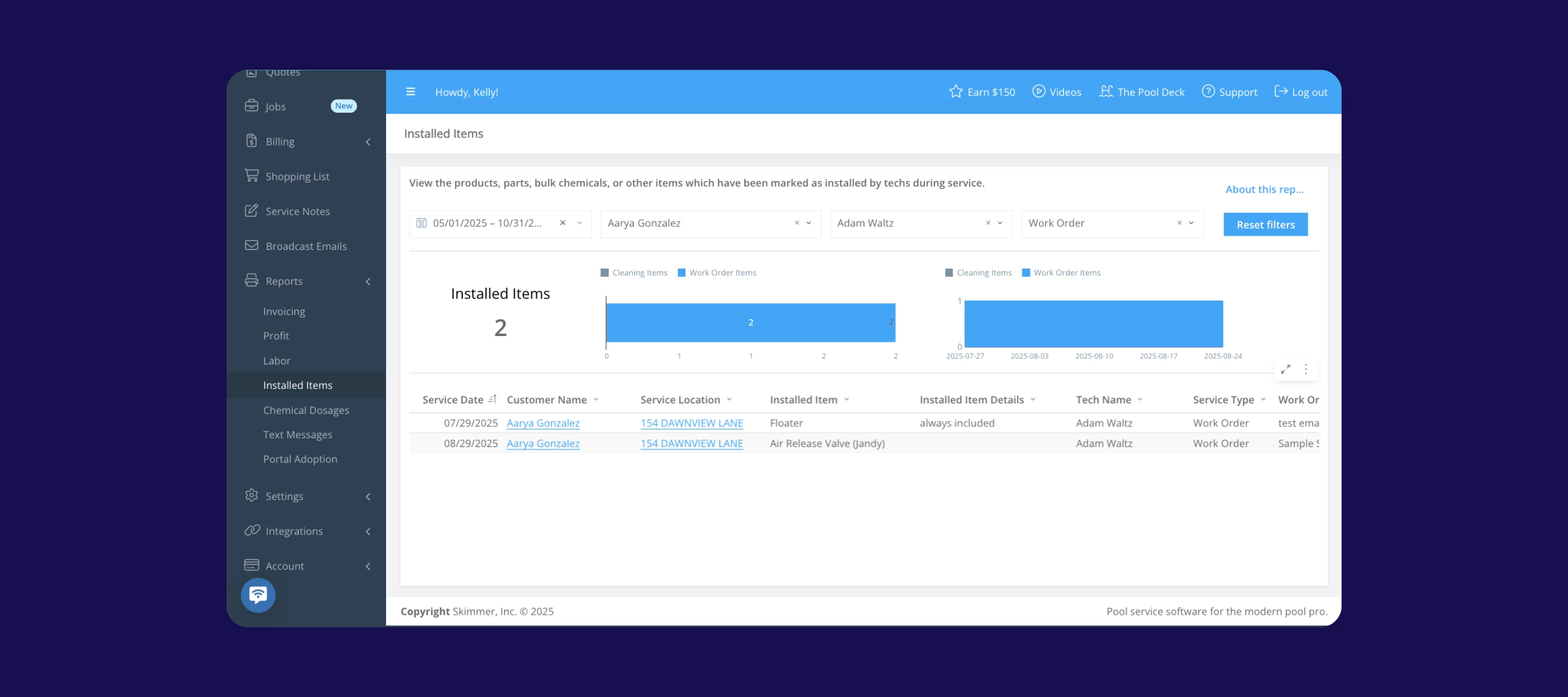The image size is (1568, 697).
Task: Click the Log out icon
Action: [1281, 91]
